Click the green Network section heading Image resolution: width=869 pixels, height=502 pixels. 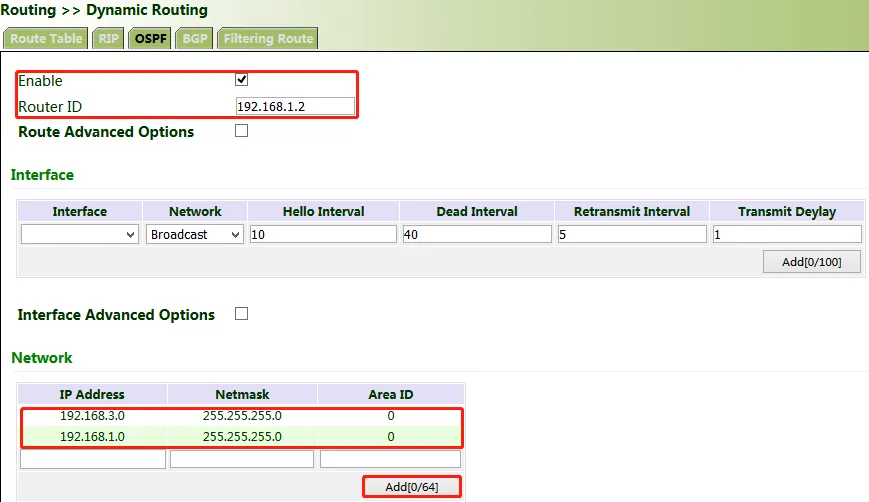[42, 357]
